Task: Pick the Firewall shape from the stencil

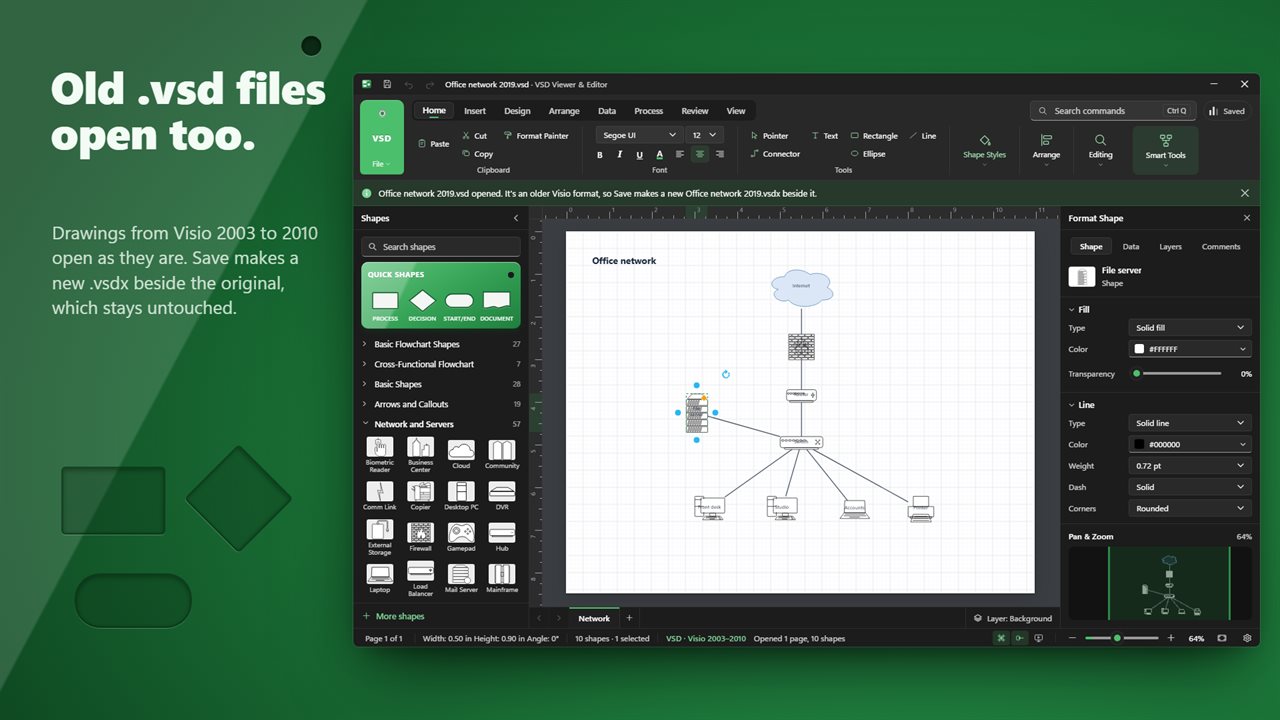Action: coord(420,536)
